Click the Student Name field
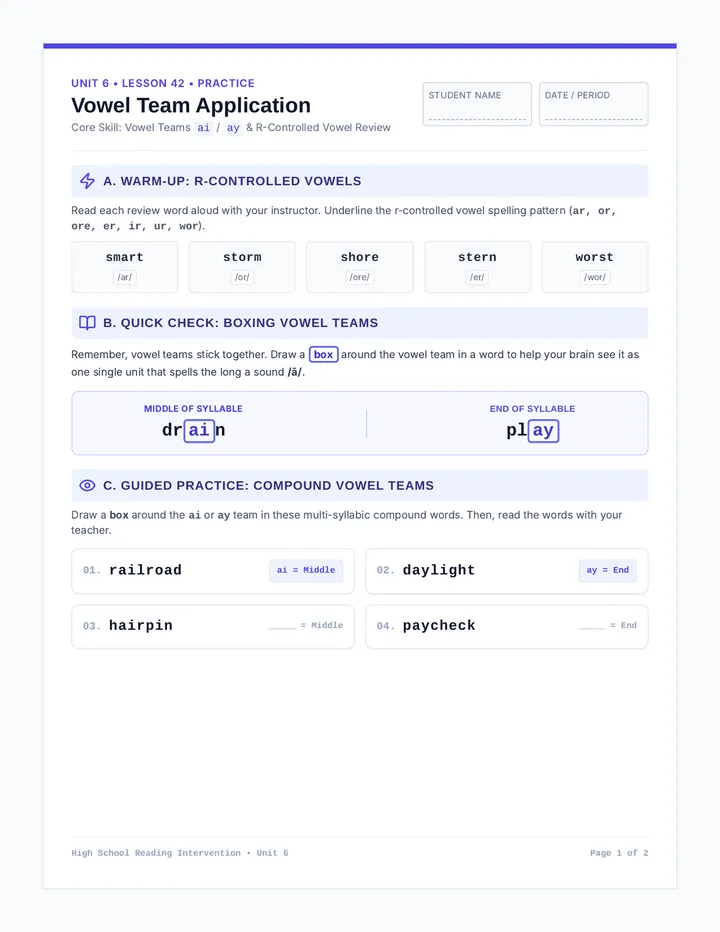Screen dimensions: 720x932 477,104
